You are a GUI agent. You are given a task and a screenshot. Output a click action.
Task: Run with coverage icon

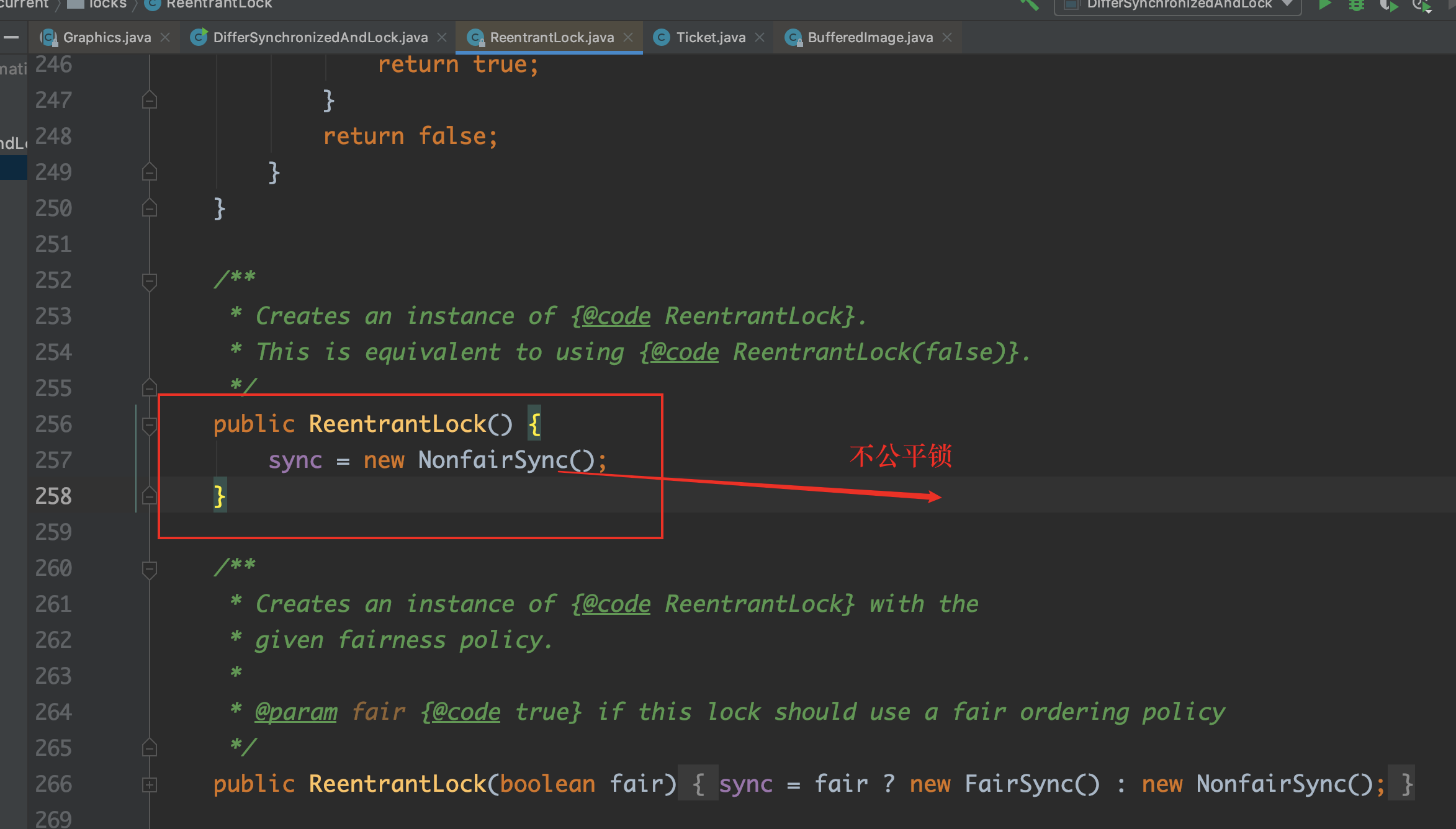1389,6
